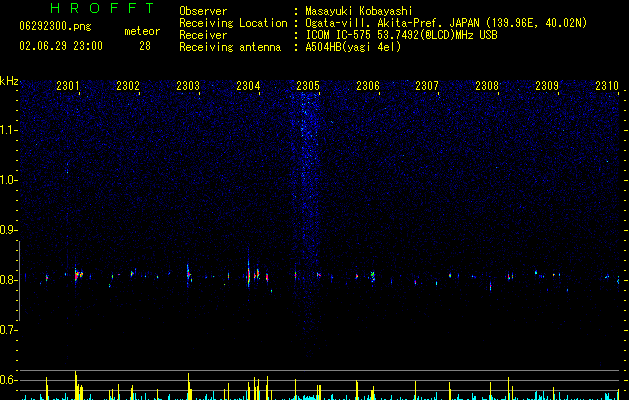629x400 pixels.
Task: Select the ICOM IC-575 receiver description
Action: [401, 35]
